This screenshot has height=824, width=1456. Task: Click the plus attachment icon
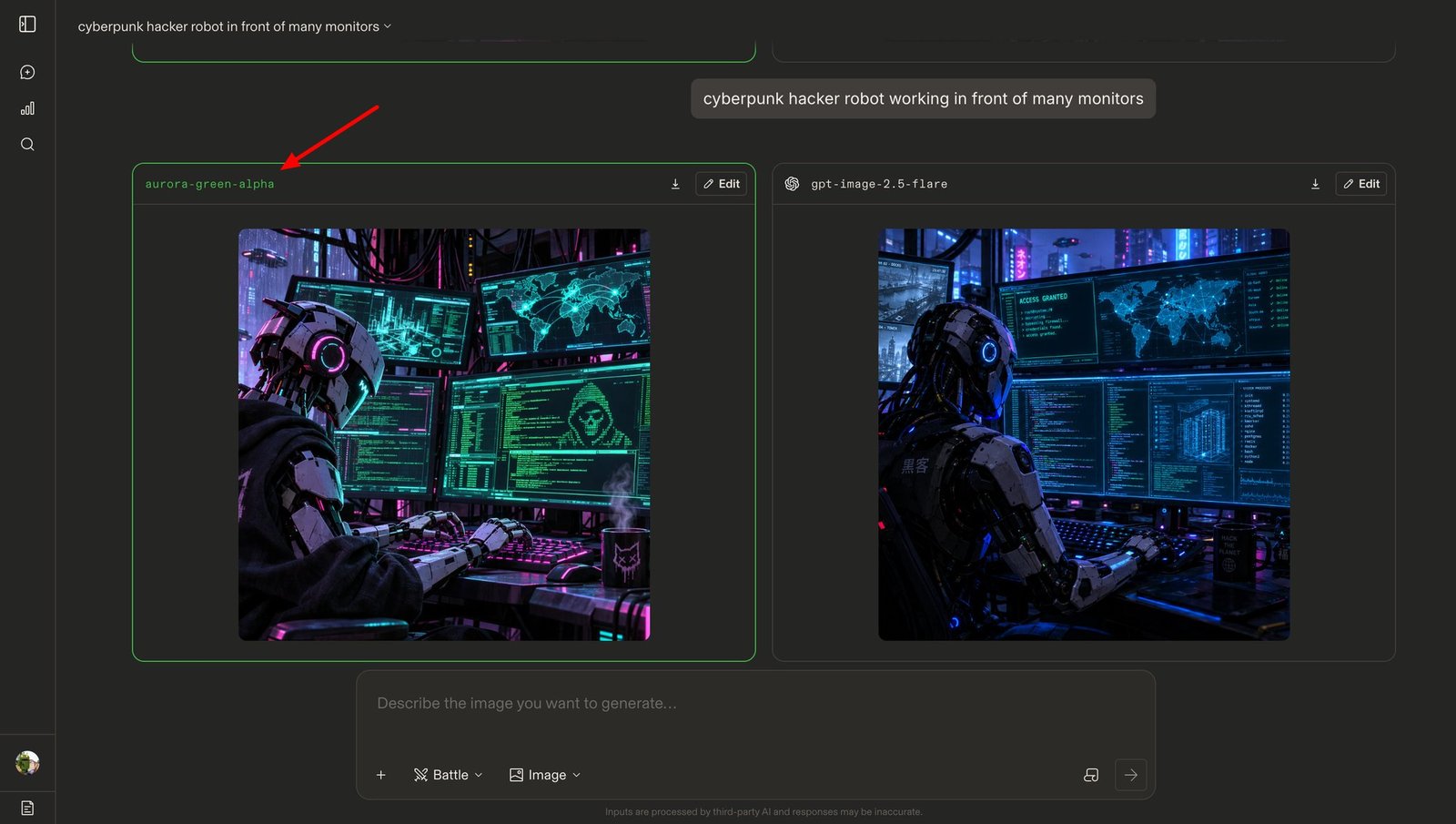coord(381,775)
